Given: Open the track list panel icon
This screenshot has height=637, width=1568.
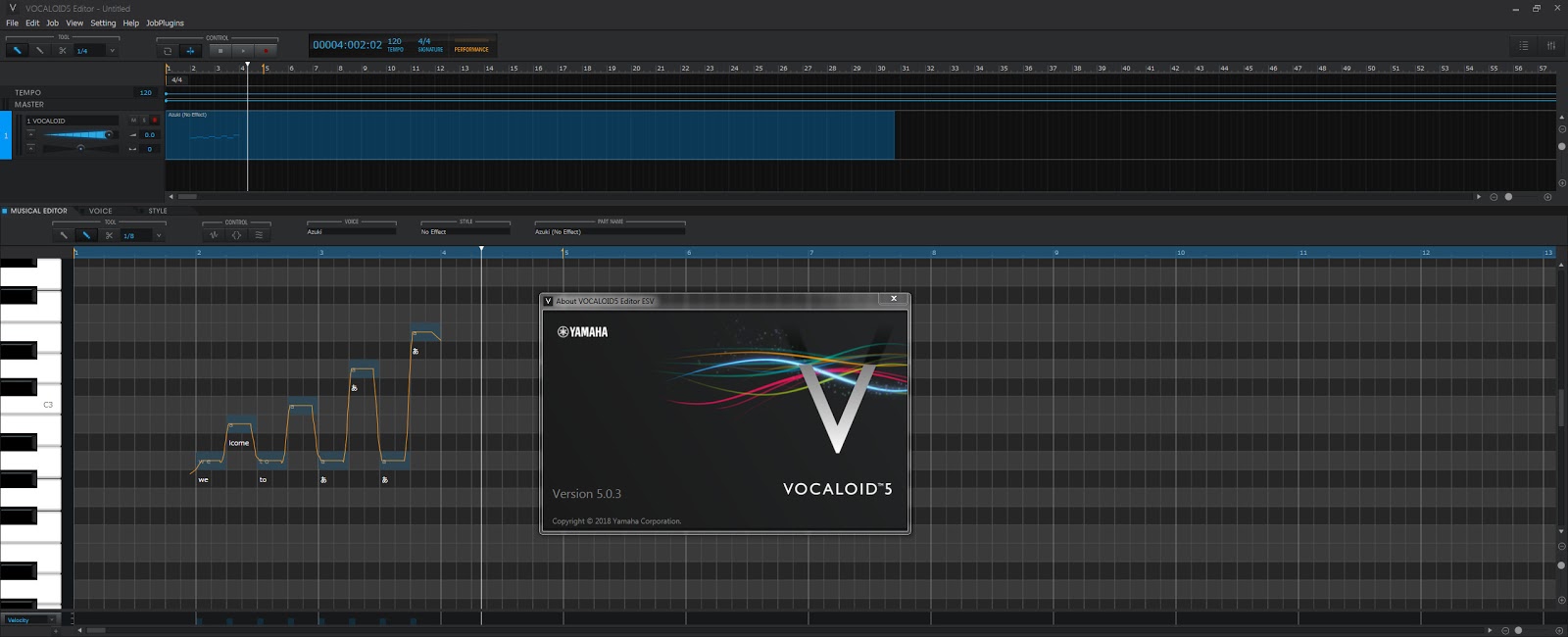Looking at the screenshot, I should 1524,45.
